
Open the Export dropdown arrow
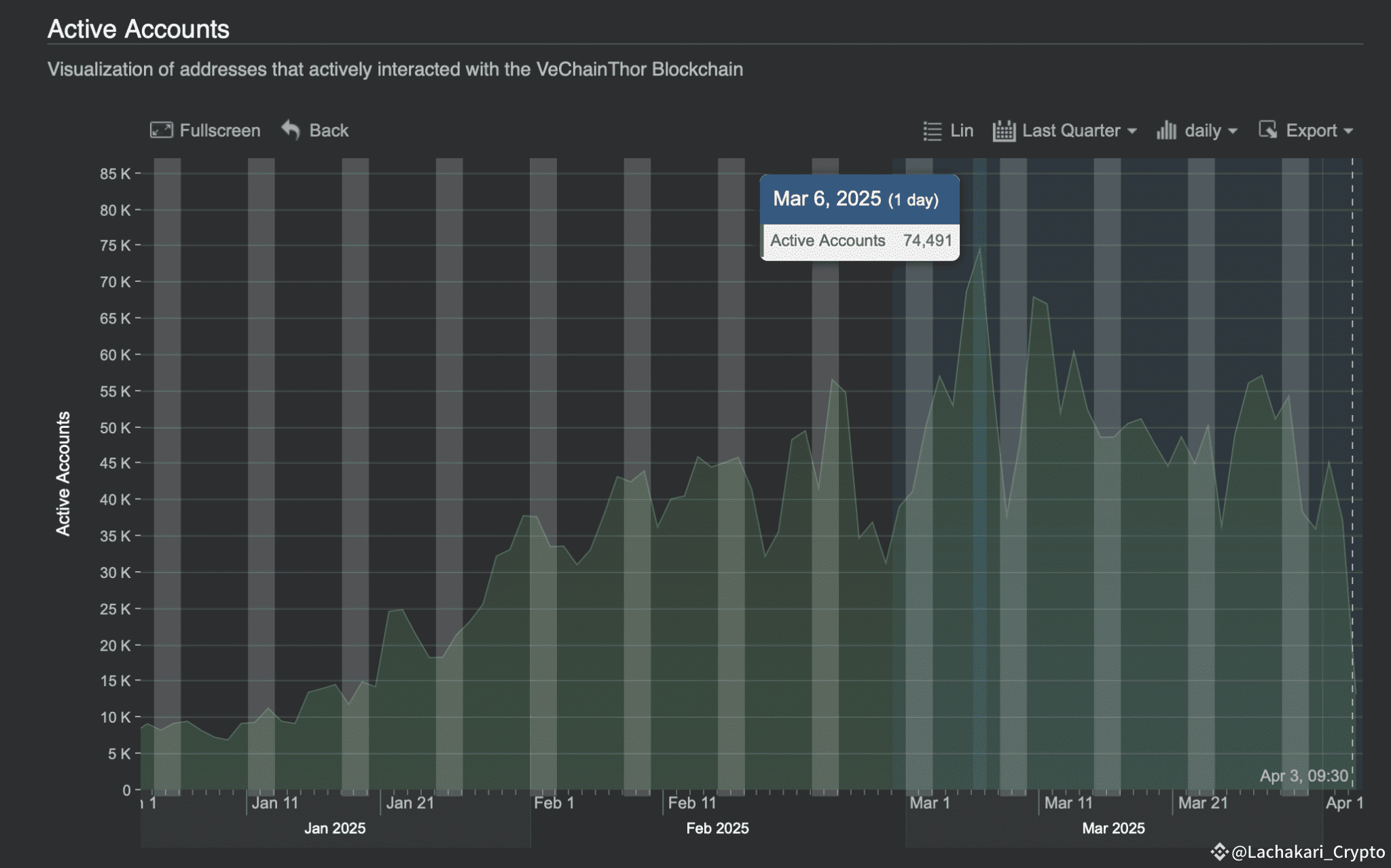(x=1348, y=131)
